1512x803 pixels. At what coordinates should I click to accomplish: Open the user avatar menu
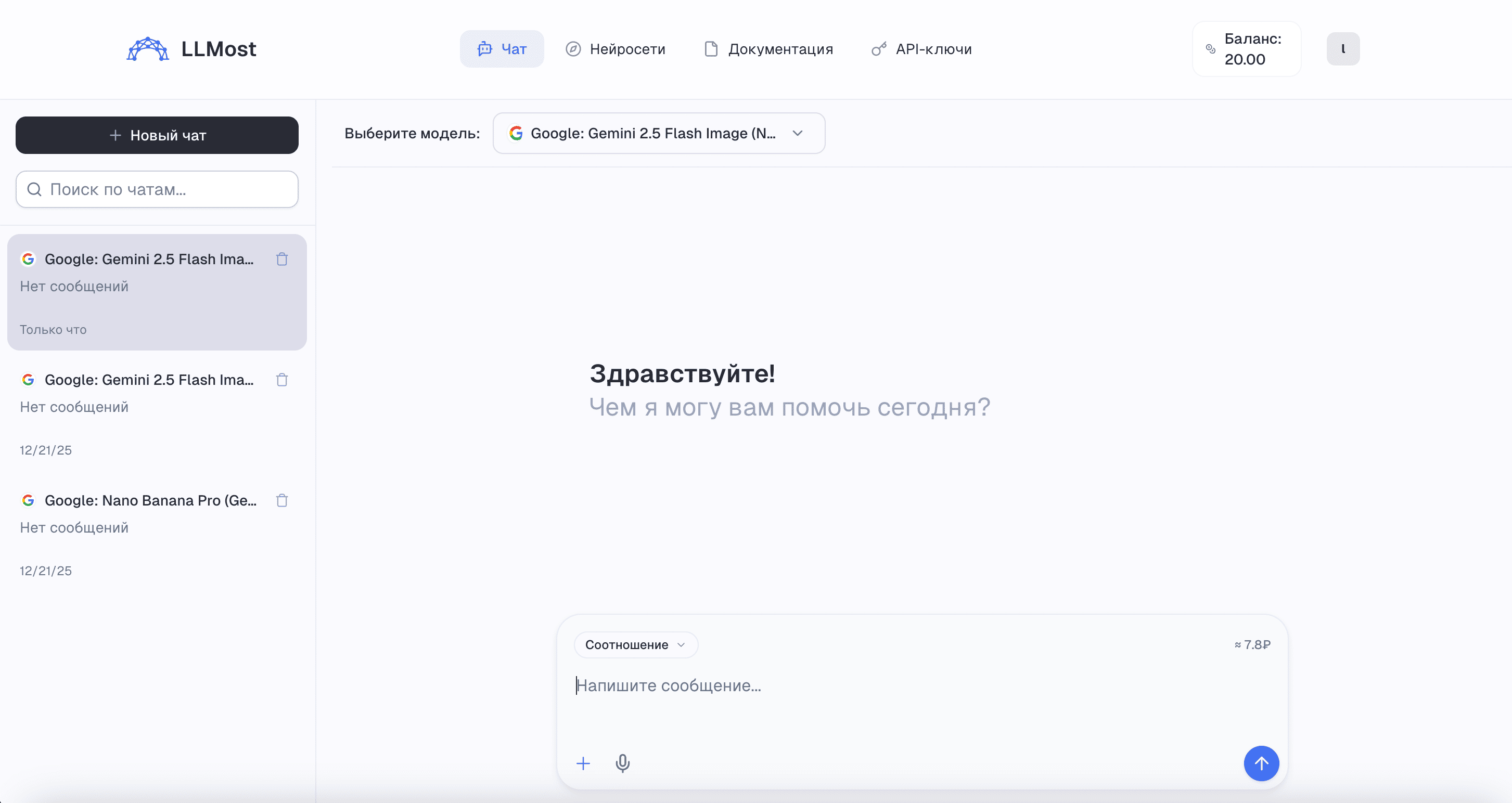[x=1343, y=49]
